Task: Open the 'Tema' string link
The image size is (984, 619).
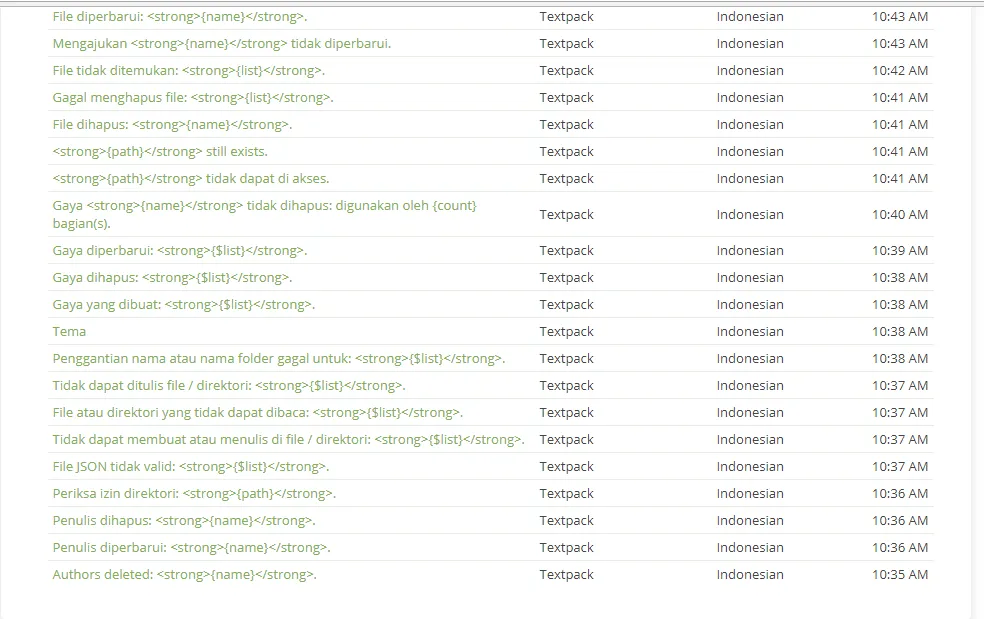Action: (69, 332)
